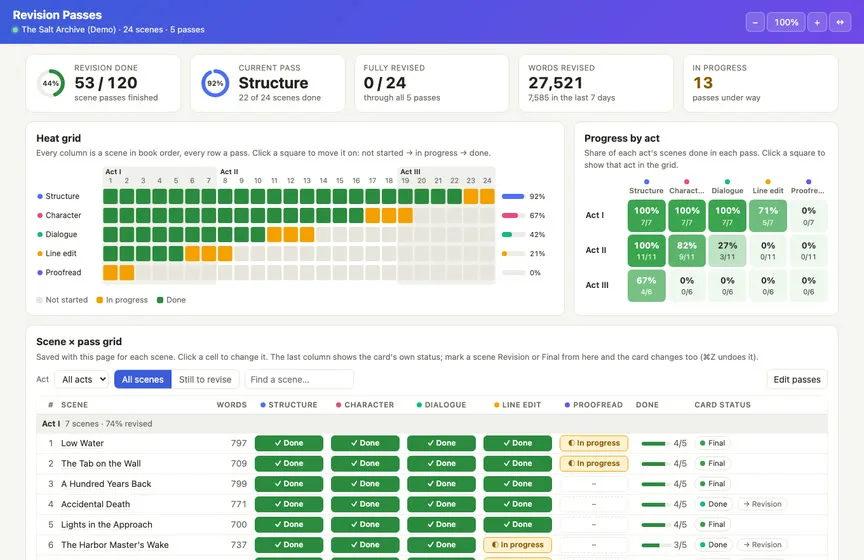Click the Not started legend swatch
This screenshot has height=560, width=864.
(39, 300)
